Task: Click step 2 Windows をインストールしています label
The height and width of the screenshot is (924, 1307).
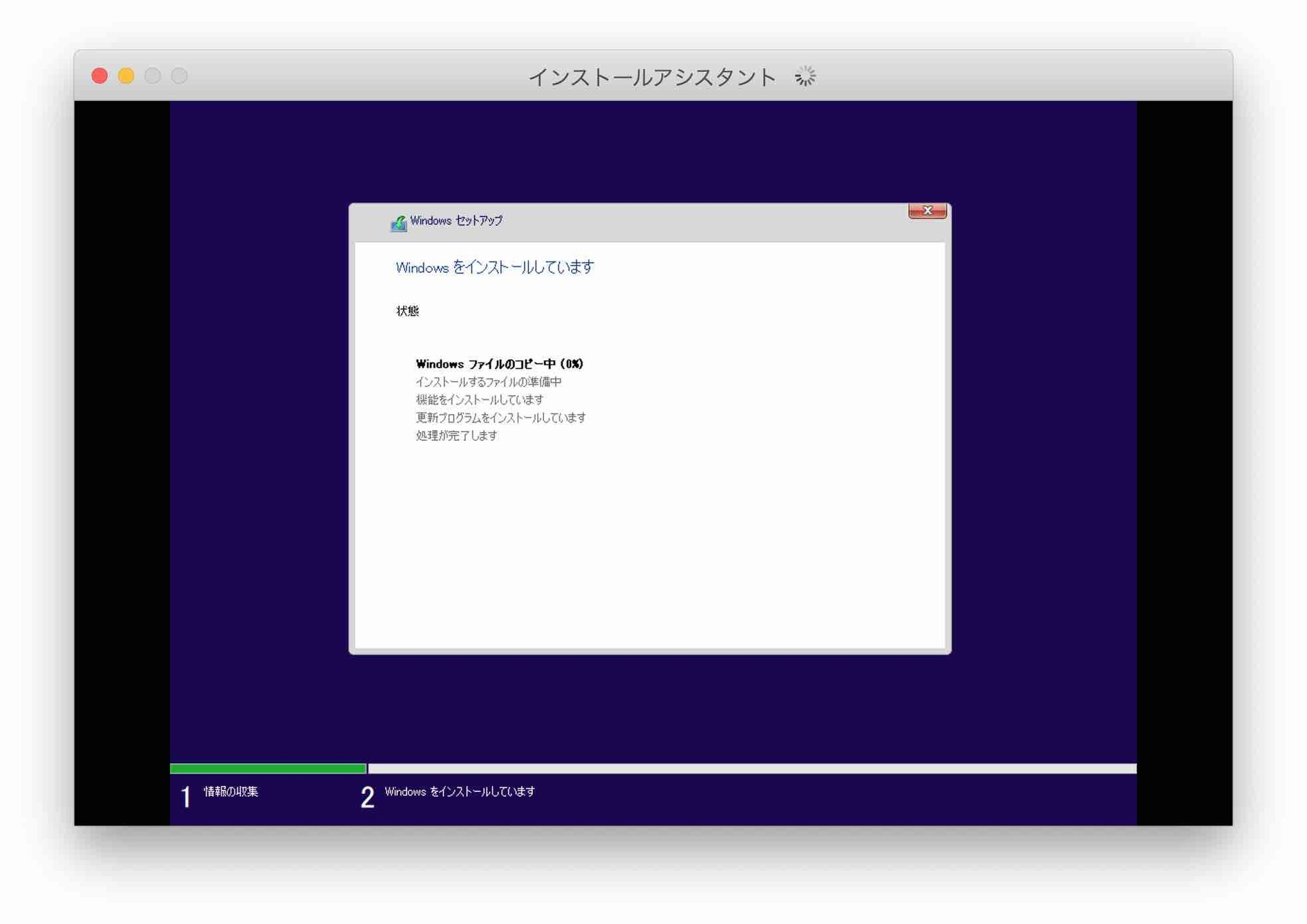Action: [x=460, y=792]
